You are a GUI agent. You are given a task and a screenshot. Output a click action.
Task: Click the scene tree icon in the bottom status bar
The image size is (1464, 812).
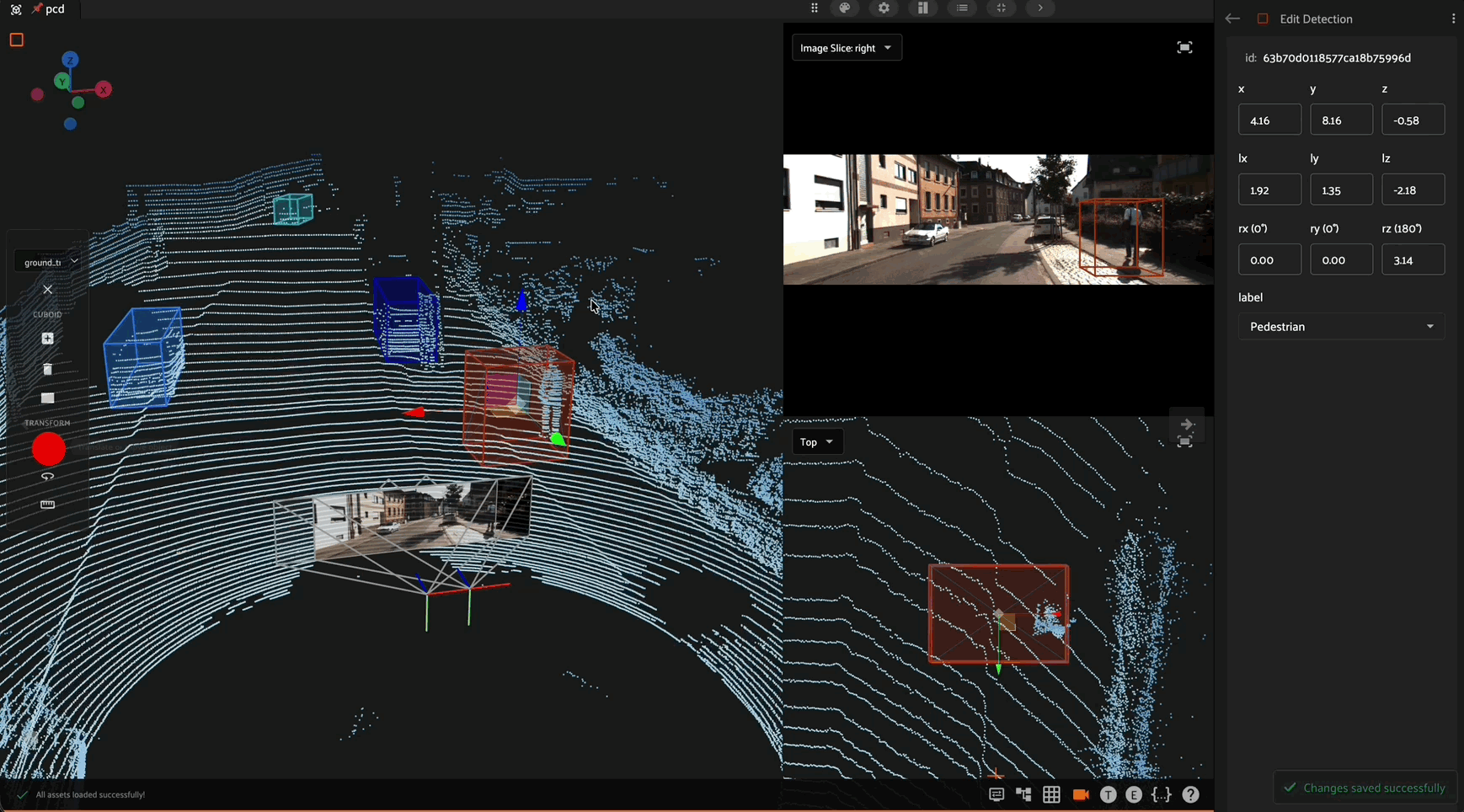[1023, 794]
